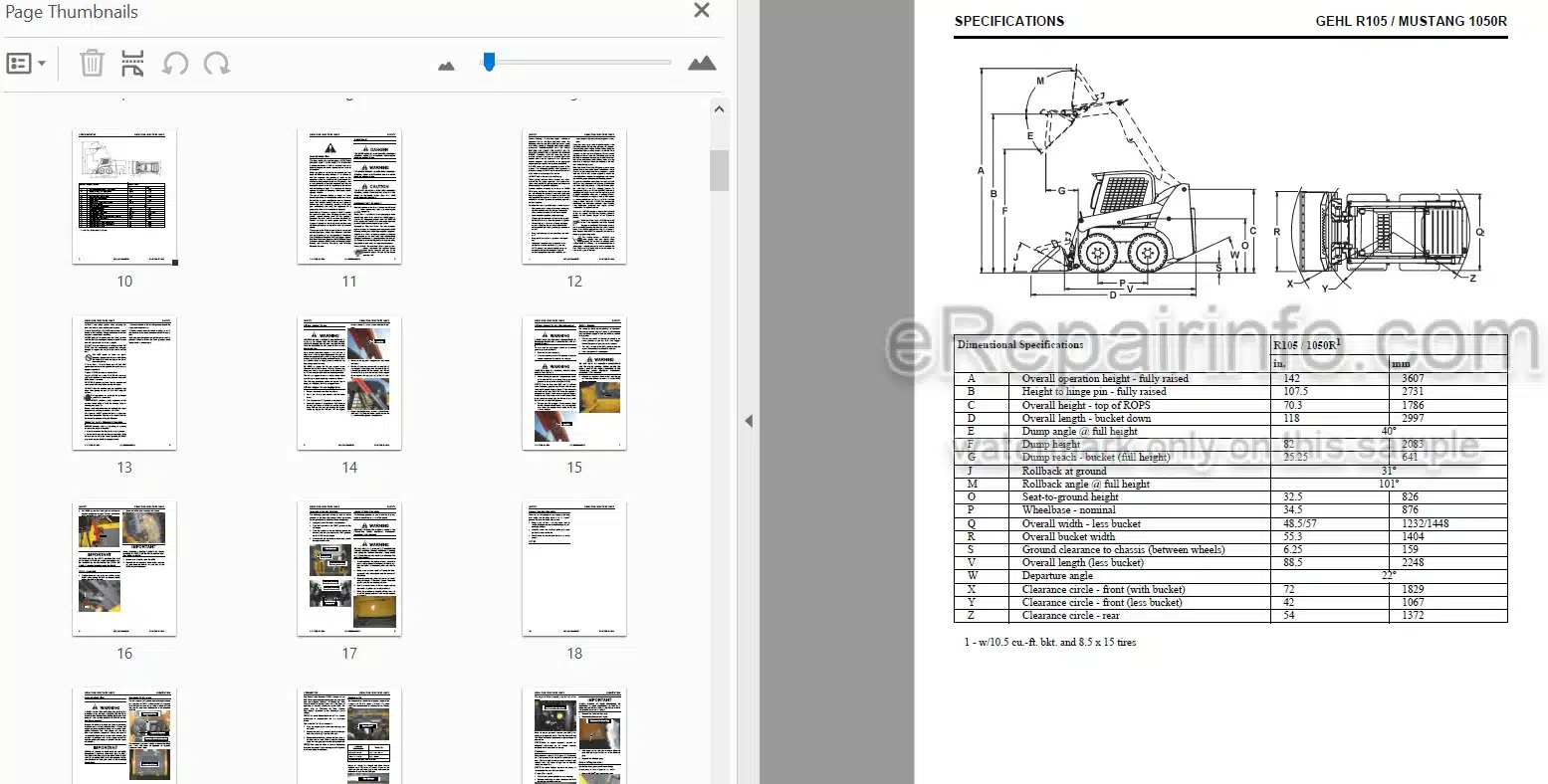Click the value '1232/1448' in mm column

coord(1425,523)
